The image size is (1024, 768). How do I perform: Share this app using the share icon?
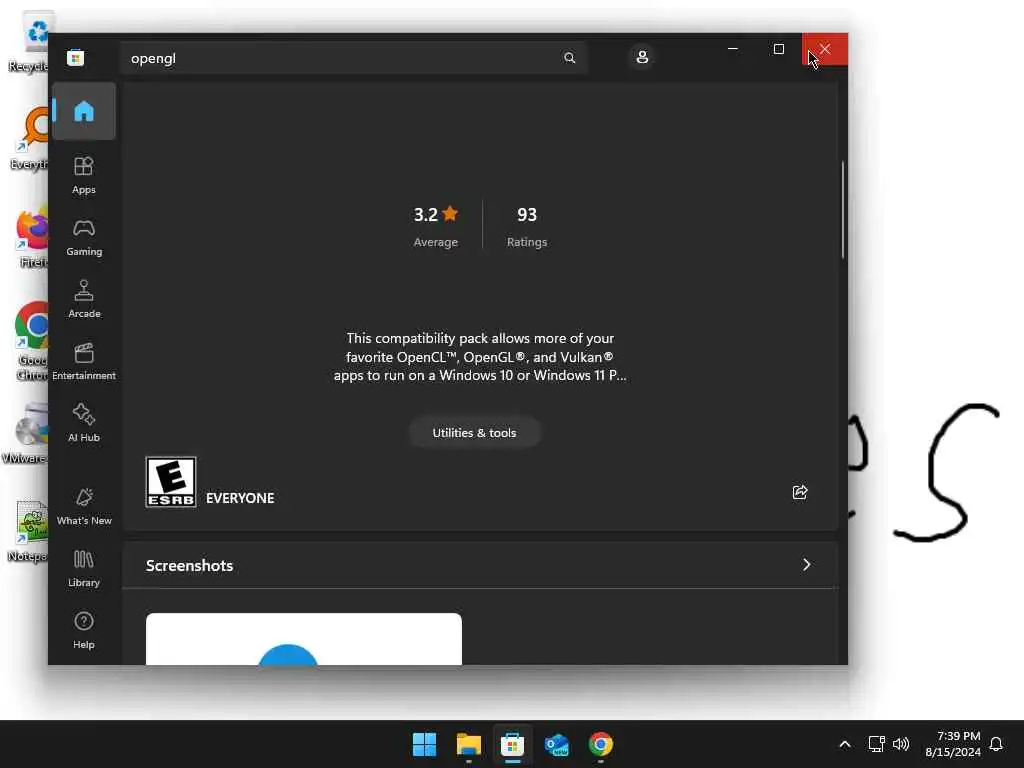tap(800, 492)
